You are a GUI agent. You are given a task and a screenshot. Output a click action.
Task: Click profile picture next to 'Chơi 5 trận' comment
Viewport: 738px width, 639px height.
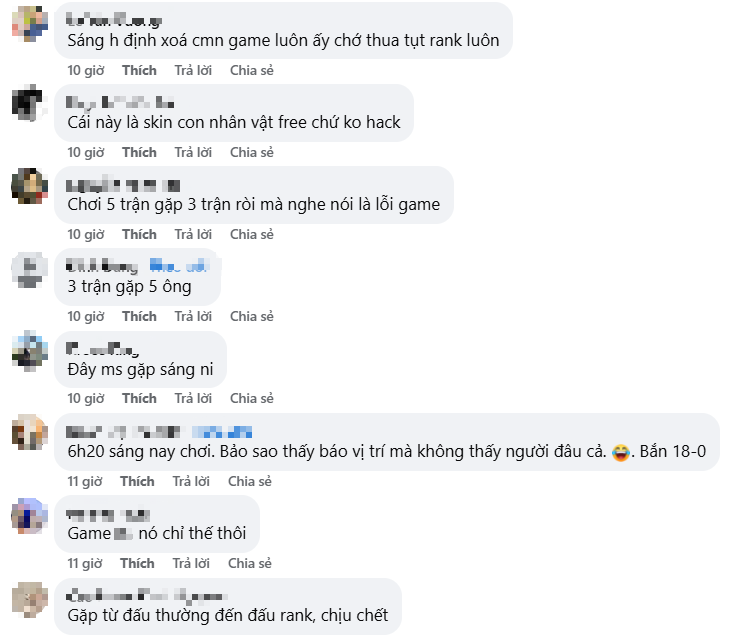coord(30,188)
